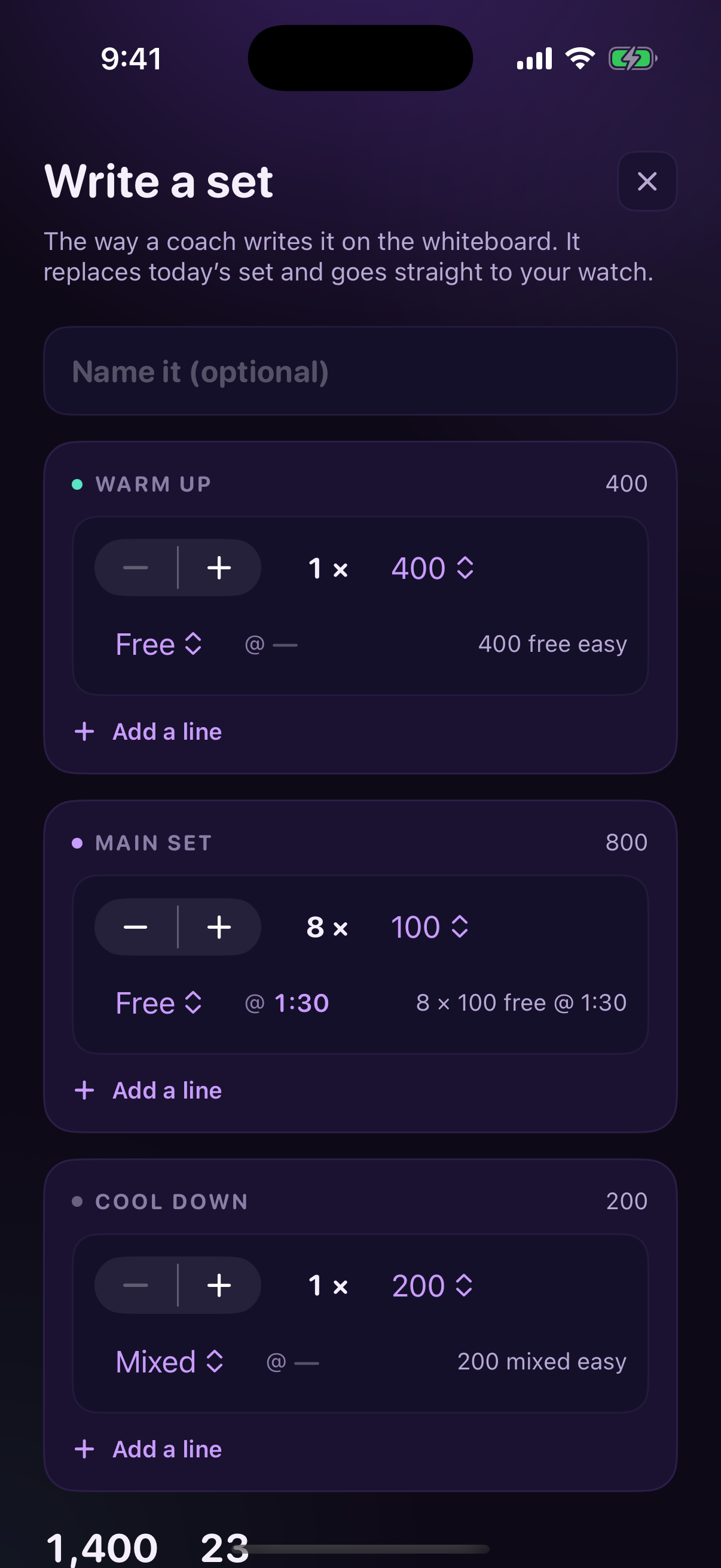The width and height of the screenshot is (721, 1568).
Task: Increase warm up repeat count with plus
Action: point(219,568)
